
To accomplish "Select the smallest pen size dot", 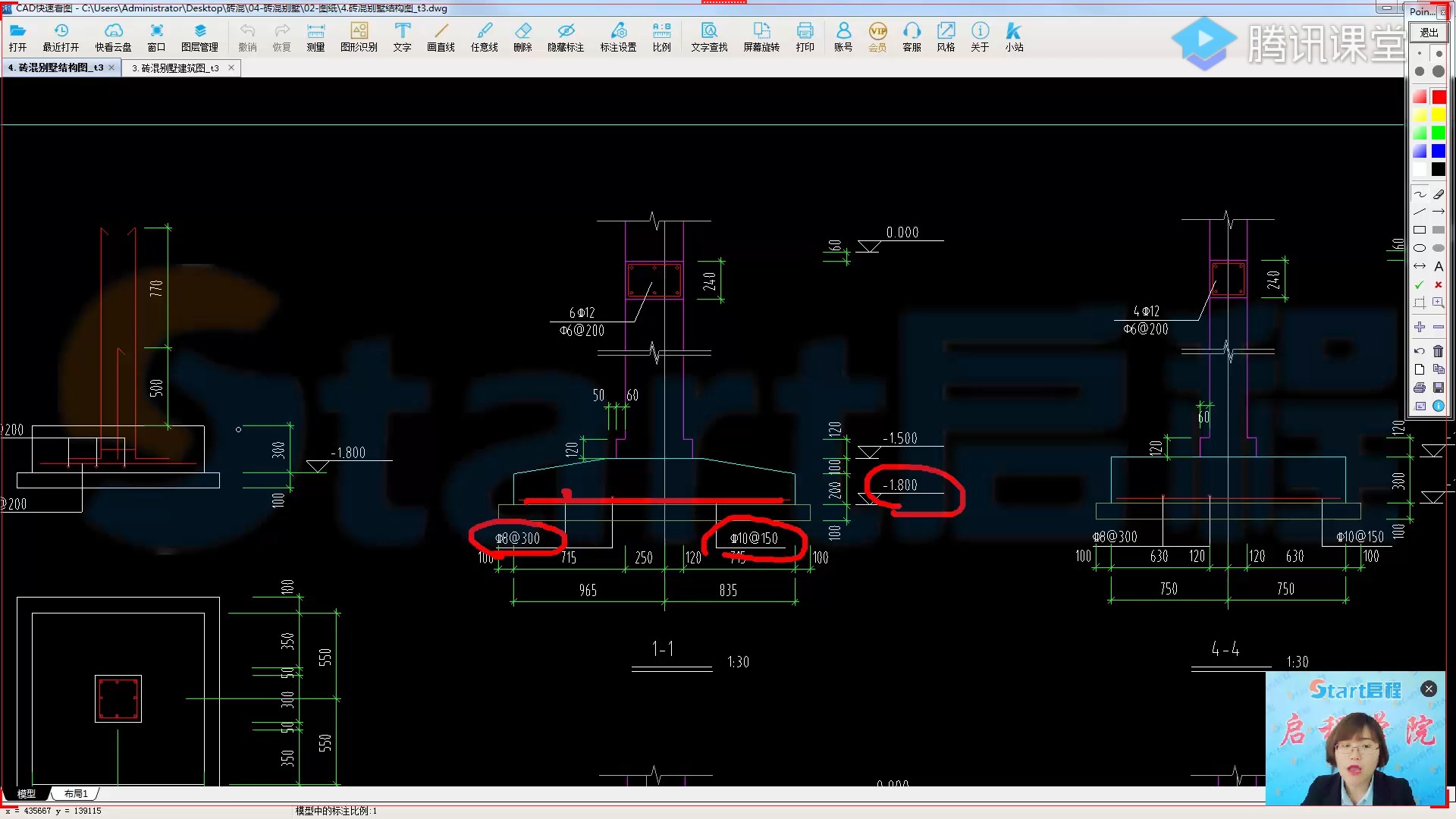I will (x=1420, y=54).
